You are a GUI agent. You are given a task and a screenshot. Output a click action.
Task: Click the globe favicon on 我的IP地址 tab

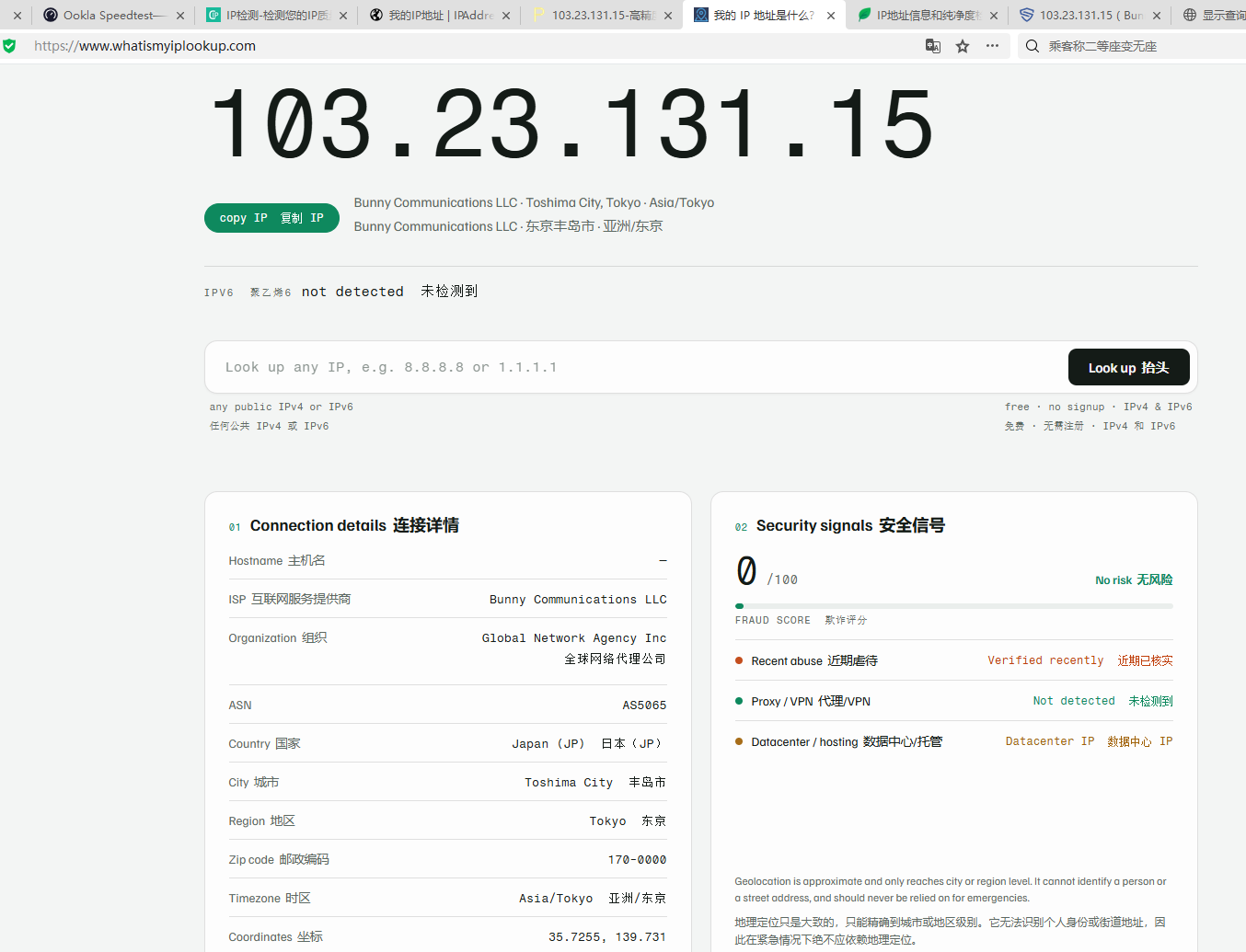pos(376,15)
